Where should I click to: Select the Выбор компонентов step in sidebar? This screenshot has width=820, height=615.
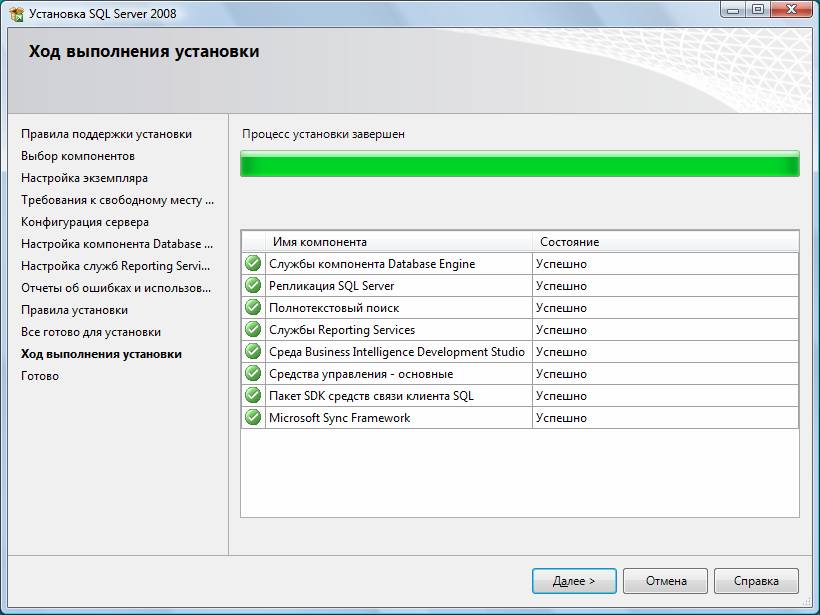(x=78, y=156)
